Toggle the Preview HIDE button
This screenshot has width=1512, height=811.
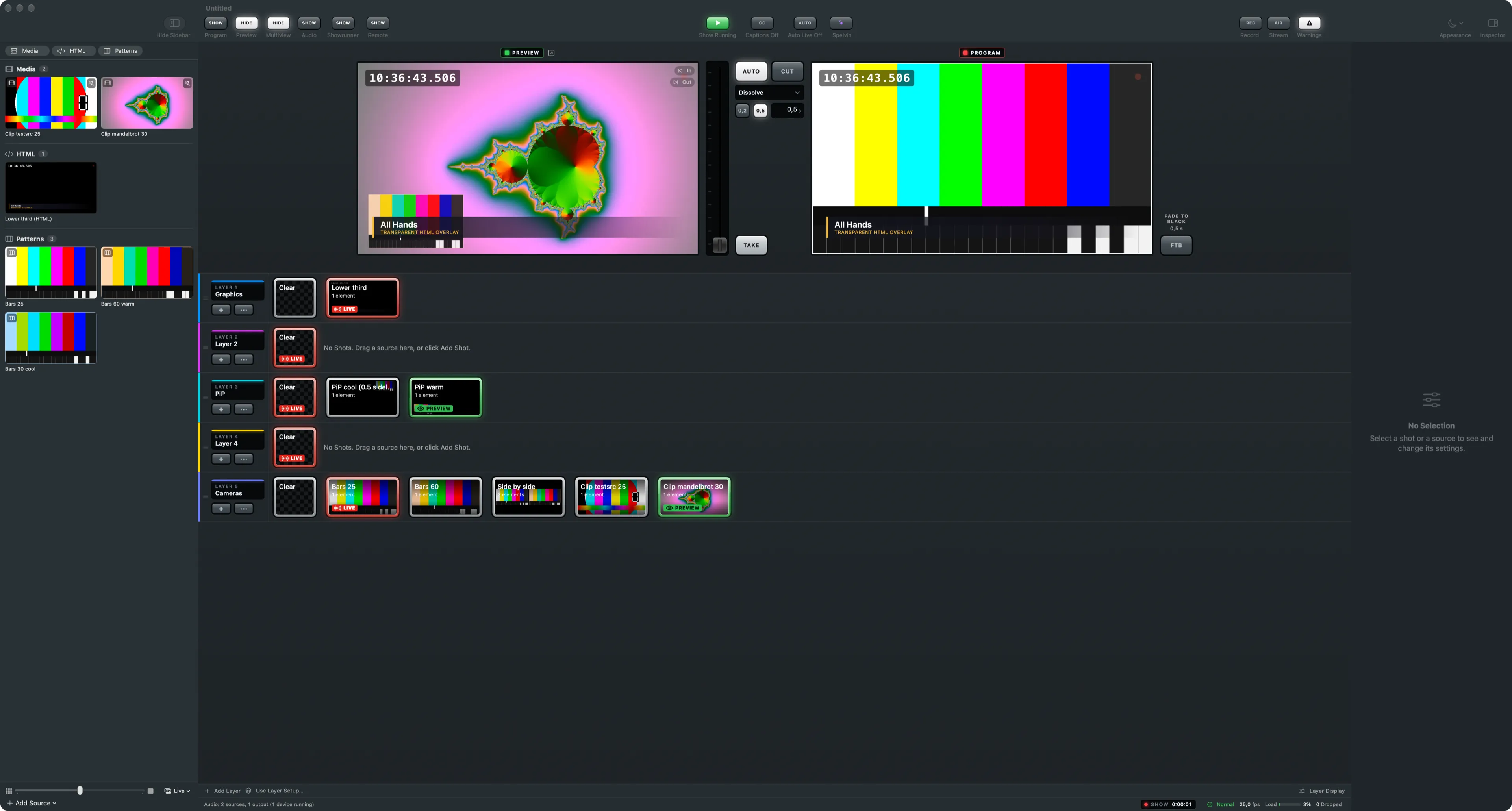tap(246, 23)
